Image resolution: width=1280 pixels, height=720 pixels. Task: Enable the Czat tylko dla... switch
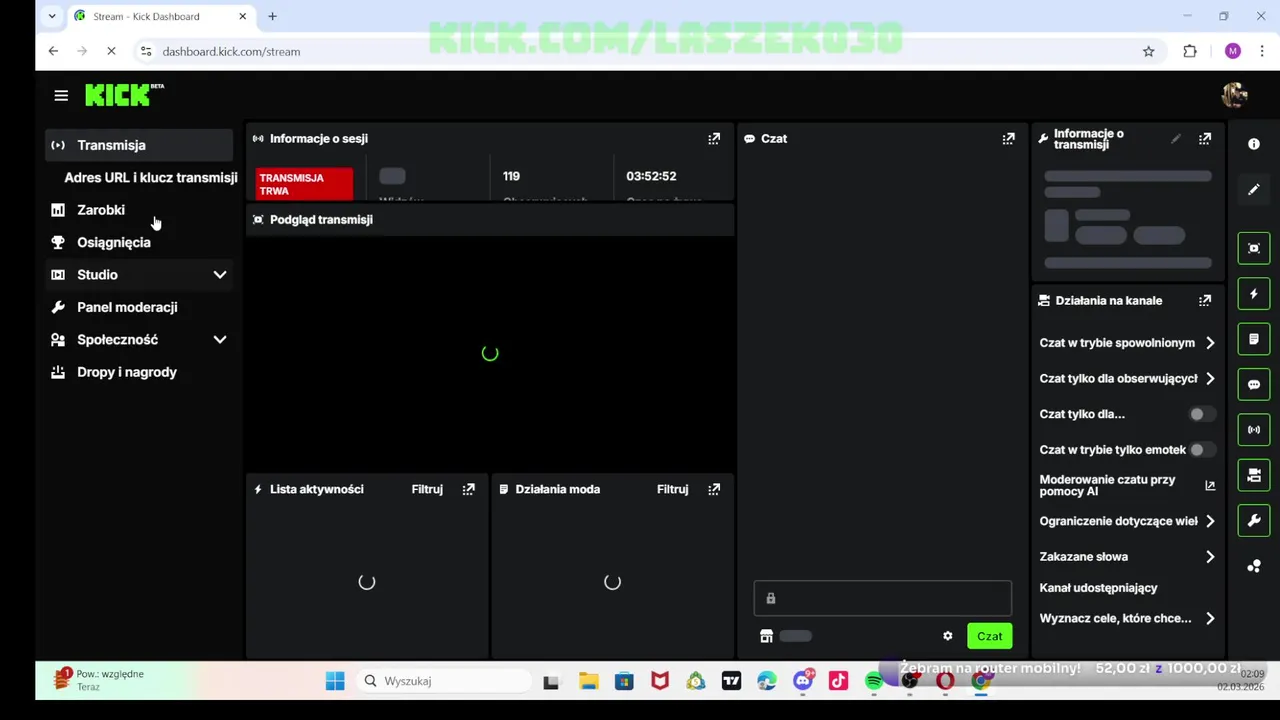click(1201, 414)
